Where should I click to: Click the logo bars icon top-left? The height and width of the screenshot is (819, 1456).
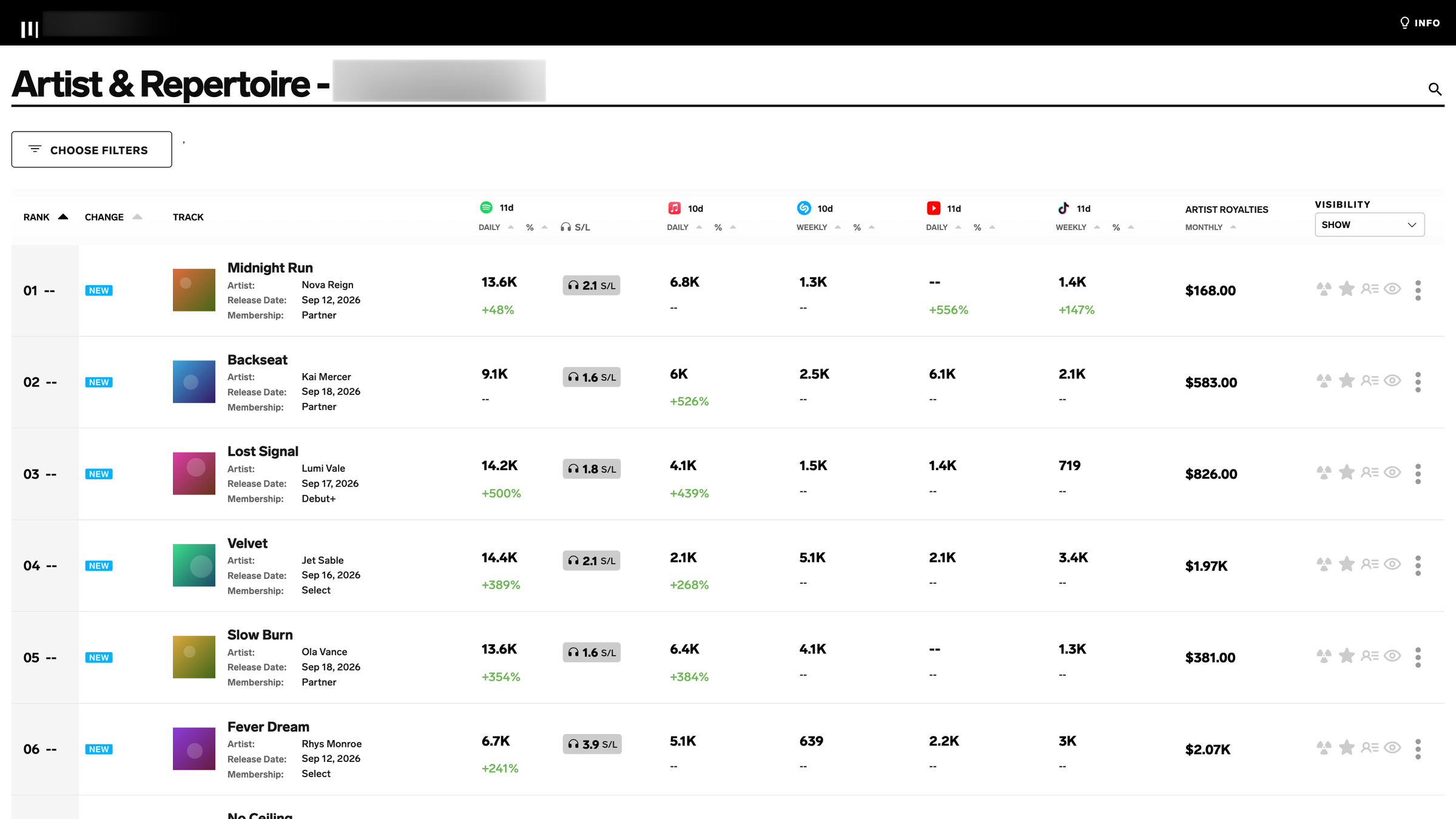click(x=30, y=29)
